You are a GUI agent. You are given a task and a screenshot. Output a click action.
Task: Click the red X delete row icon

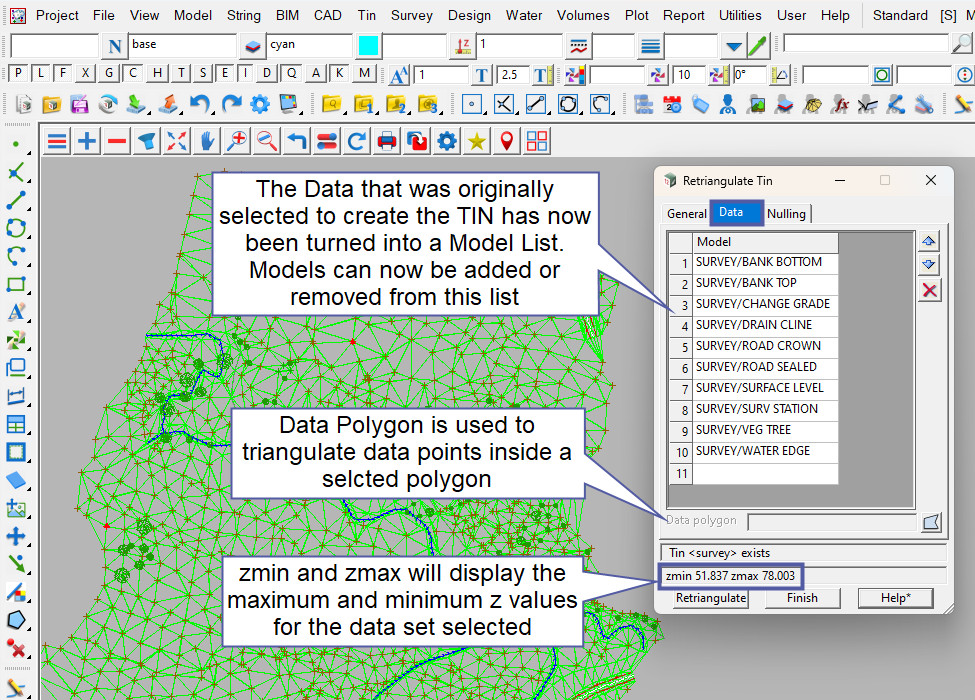pos(929,289)
